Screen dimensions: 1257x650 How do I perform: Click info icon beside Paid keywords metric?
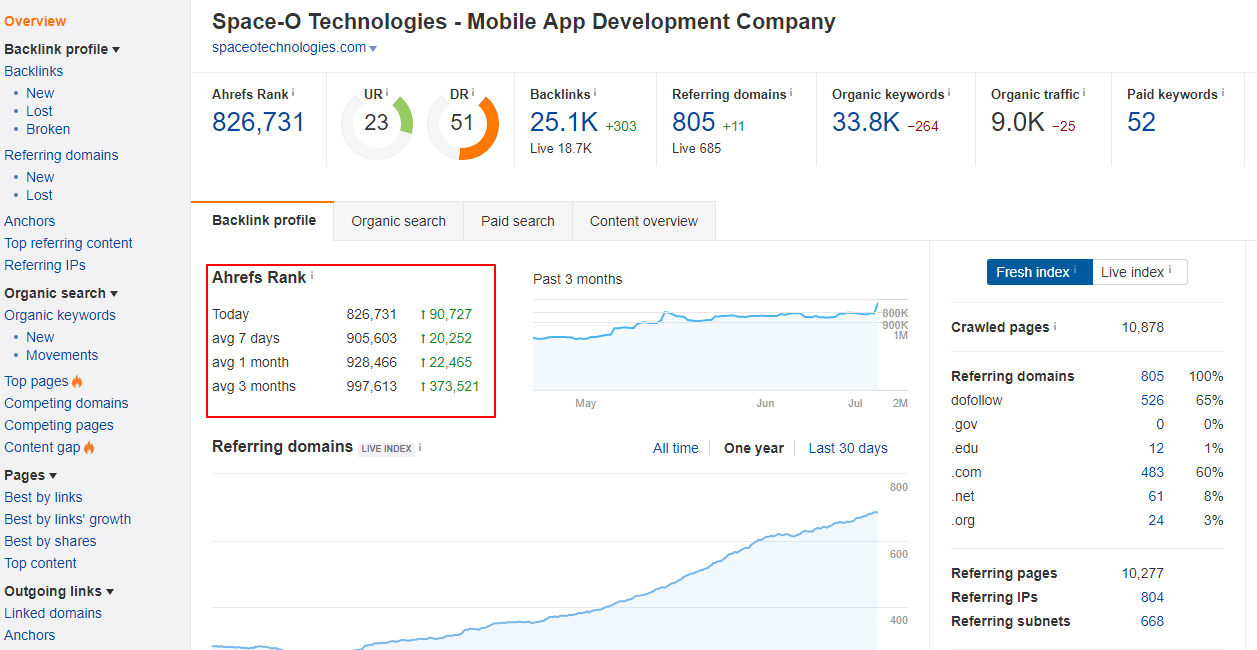(x=1222, y=92)
